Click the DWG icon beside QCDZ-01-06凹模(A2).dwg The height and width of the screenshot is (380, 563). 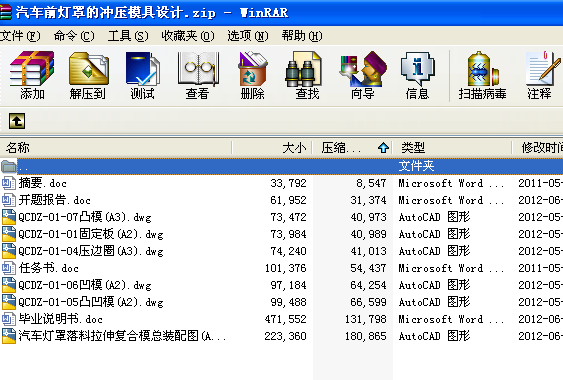[x=9, y=285]
